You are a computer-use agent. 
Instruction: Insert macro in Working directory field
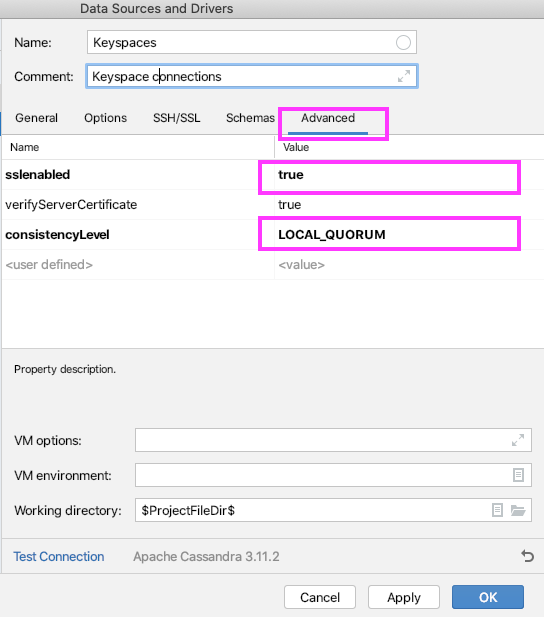point(497,510)
